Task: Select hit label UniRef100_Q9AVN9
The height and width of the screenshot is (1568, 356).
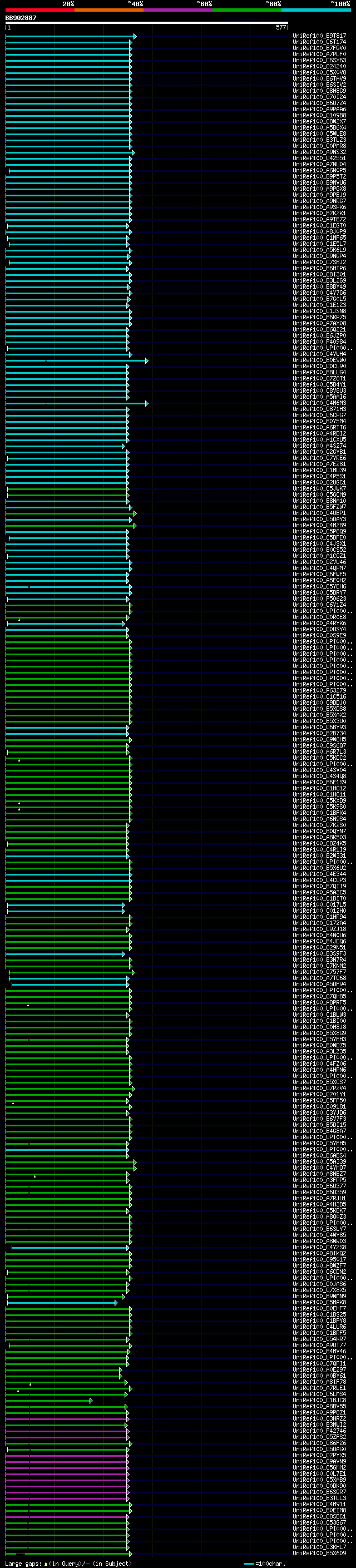Action: [x=319, y=1461]
